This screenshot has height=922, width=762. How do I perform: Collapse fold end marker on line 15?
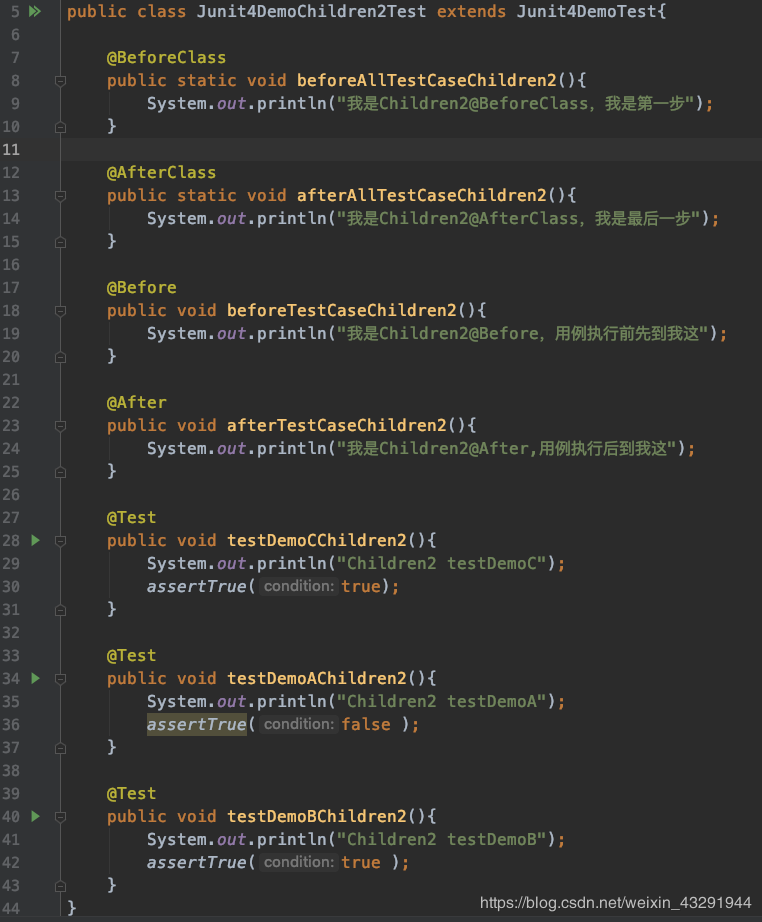60,242
